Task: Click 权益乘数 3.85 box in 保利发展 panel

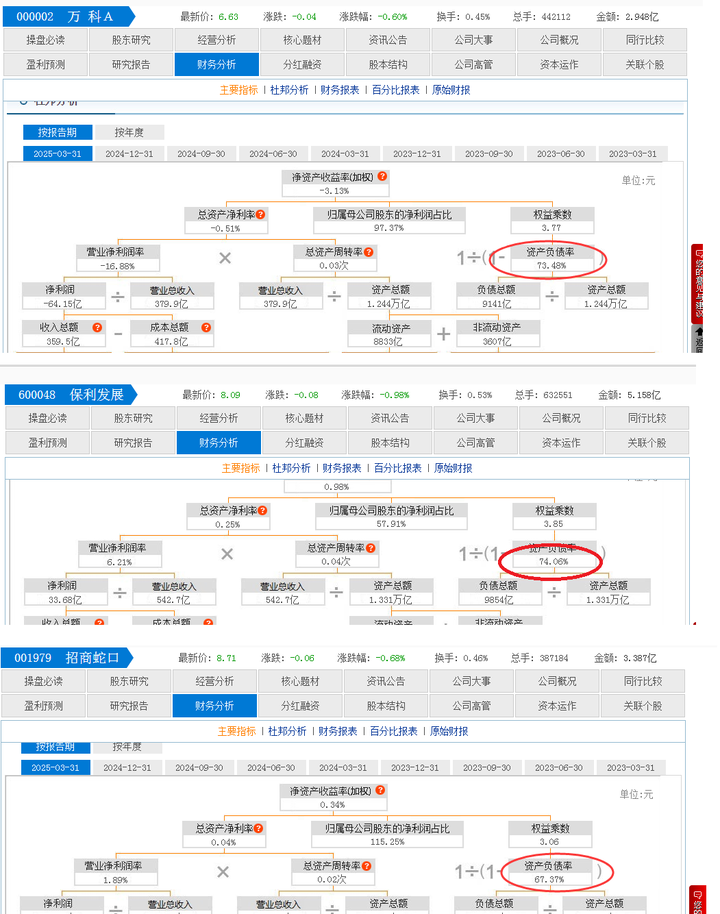Action: [x=554, y=516]
